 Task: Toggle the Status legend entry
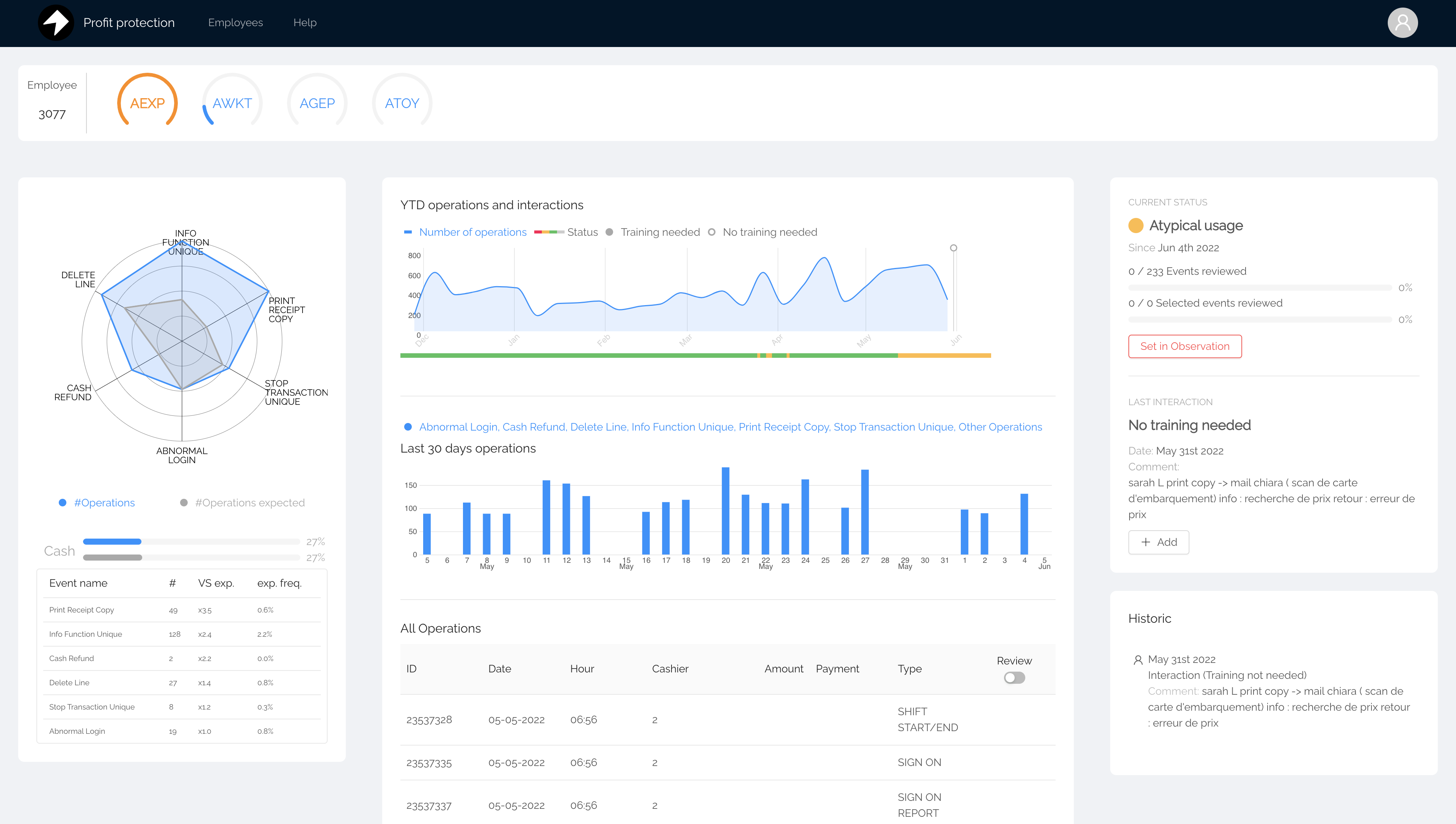pyautogui.click(x=566, y=232)
